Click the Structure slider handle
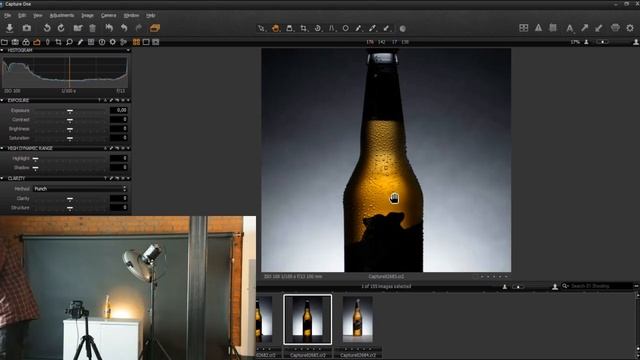 click(70, 208)
